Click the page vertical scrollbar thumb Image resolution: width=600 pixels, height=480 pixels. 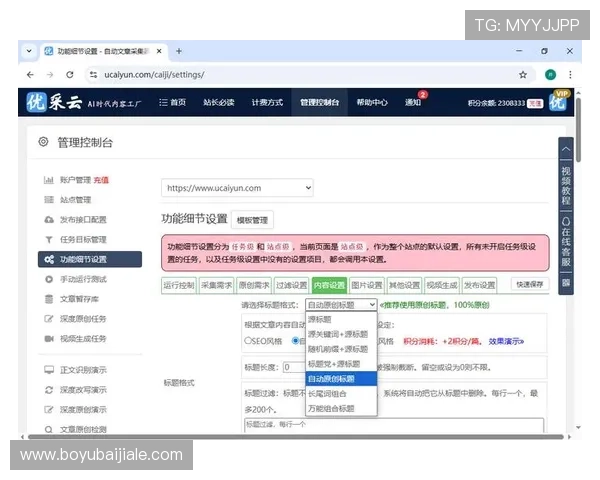578,130
